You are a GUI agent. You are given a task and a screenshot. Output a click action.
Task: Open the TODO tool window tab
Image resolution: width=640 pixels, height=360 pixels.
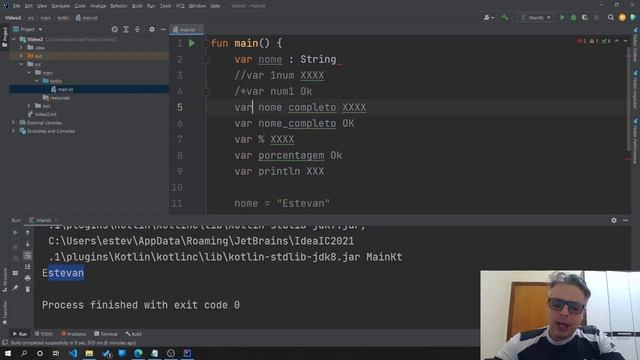pos(44,334)
